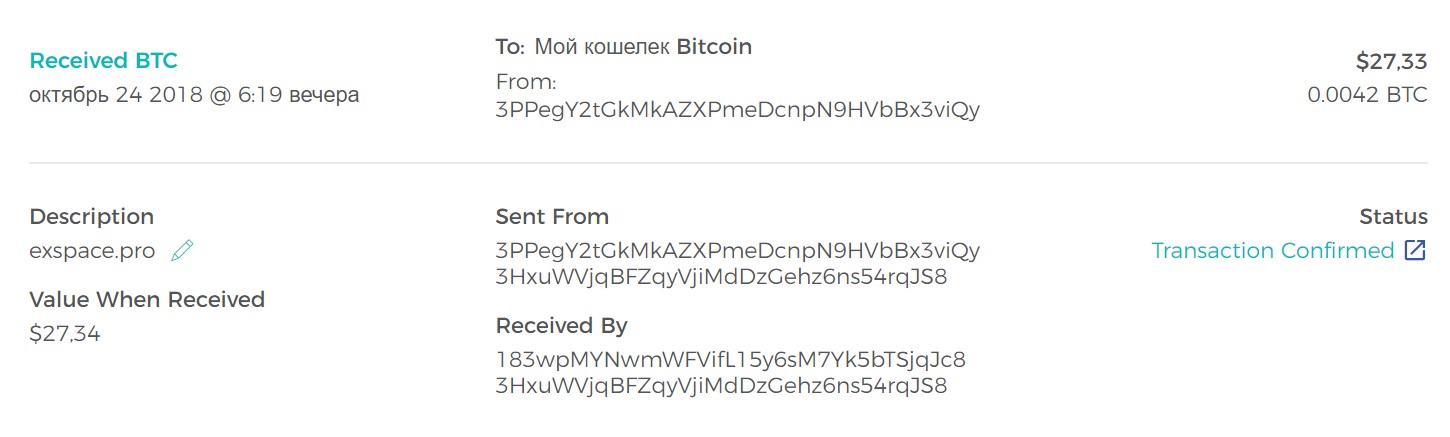Viewport: 1450px width, 437px height.
Task: Click the exspace.pro description text
Action: pos(92,251)
